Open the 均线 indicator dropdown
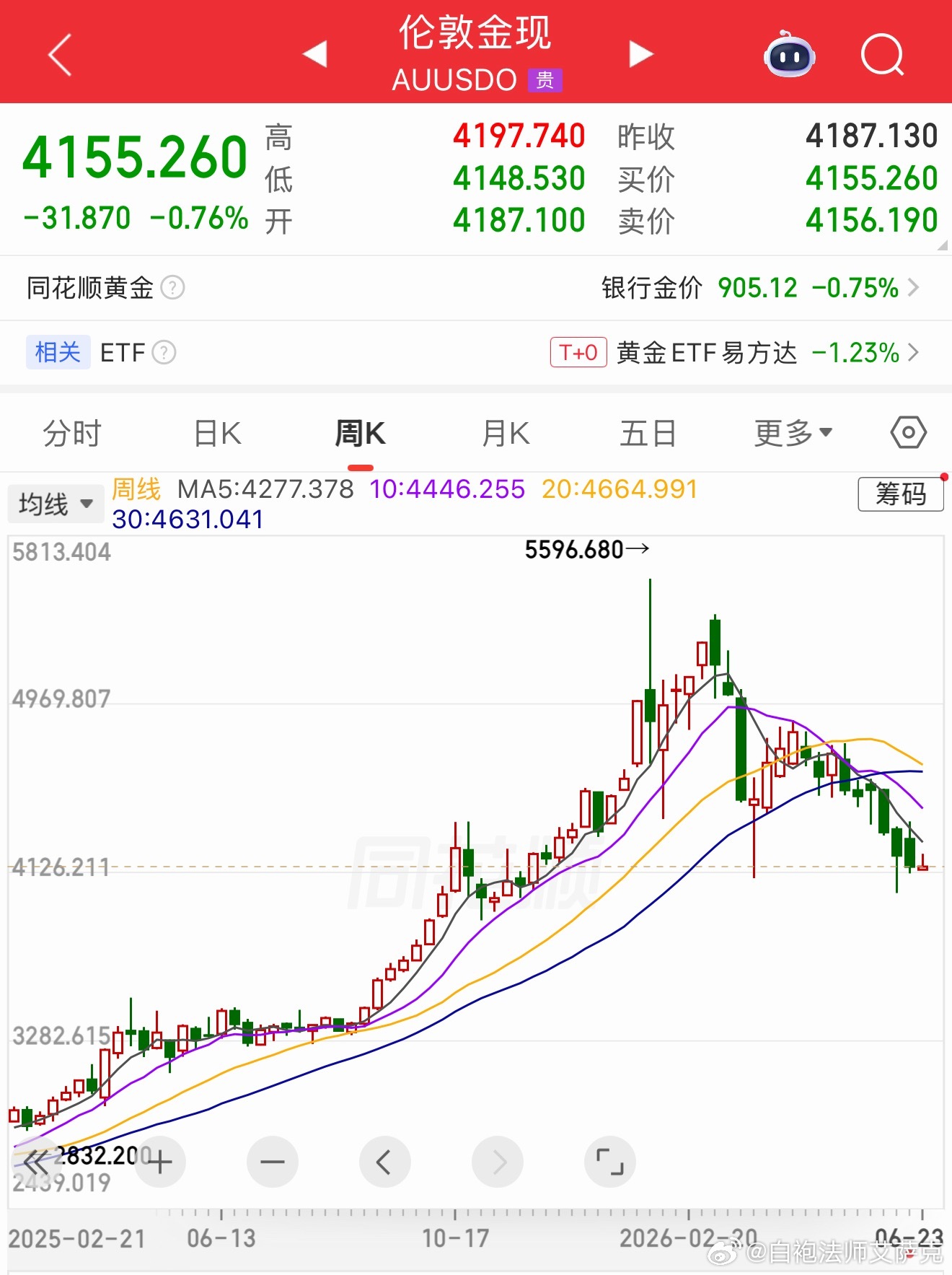The height and width of the screenshot is (1275, 952). pyautogui.click(x=56, y=504)
